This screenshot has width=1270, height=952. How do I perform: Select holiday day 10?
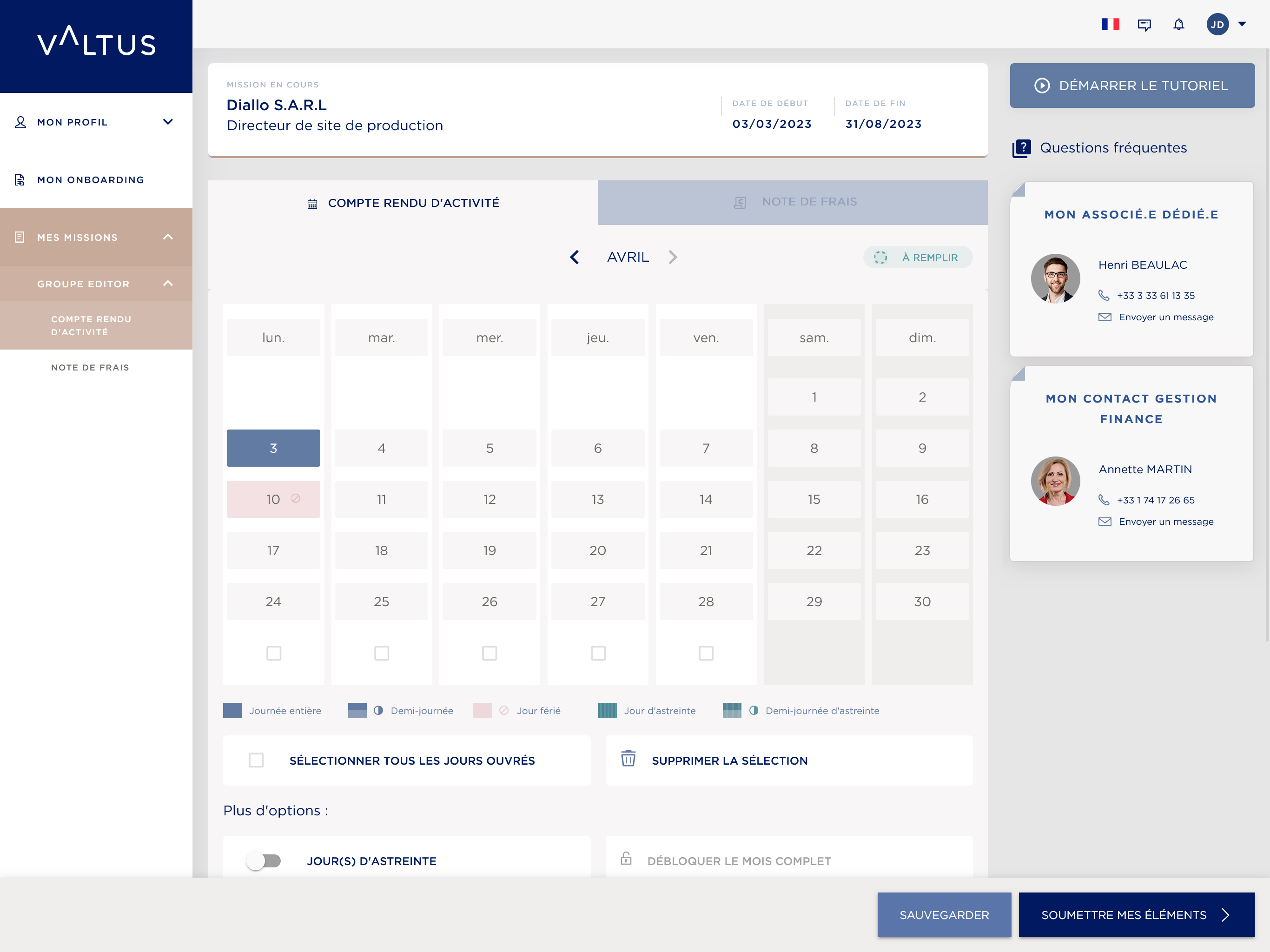pyautogui.click(x=273, y=499)
